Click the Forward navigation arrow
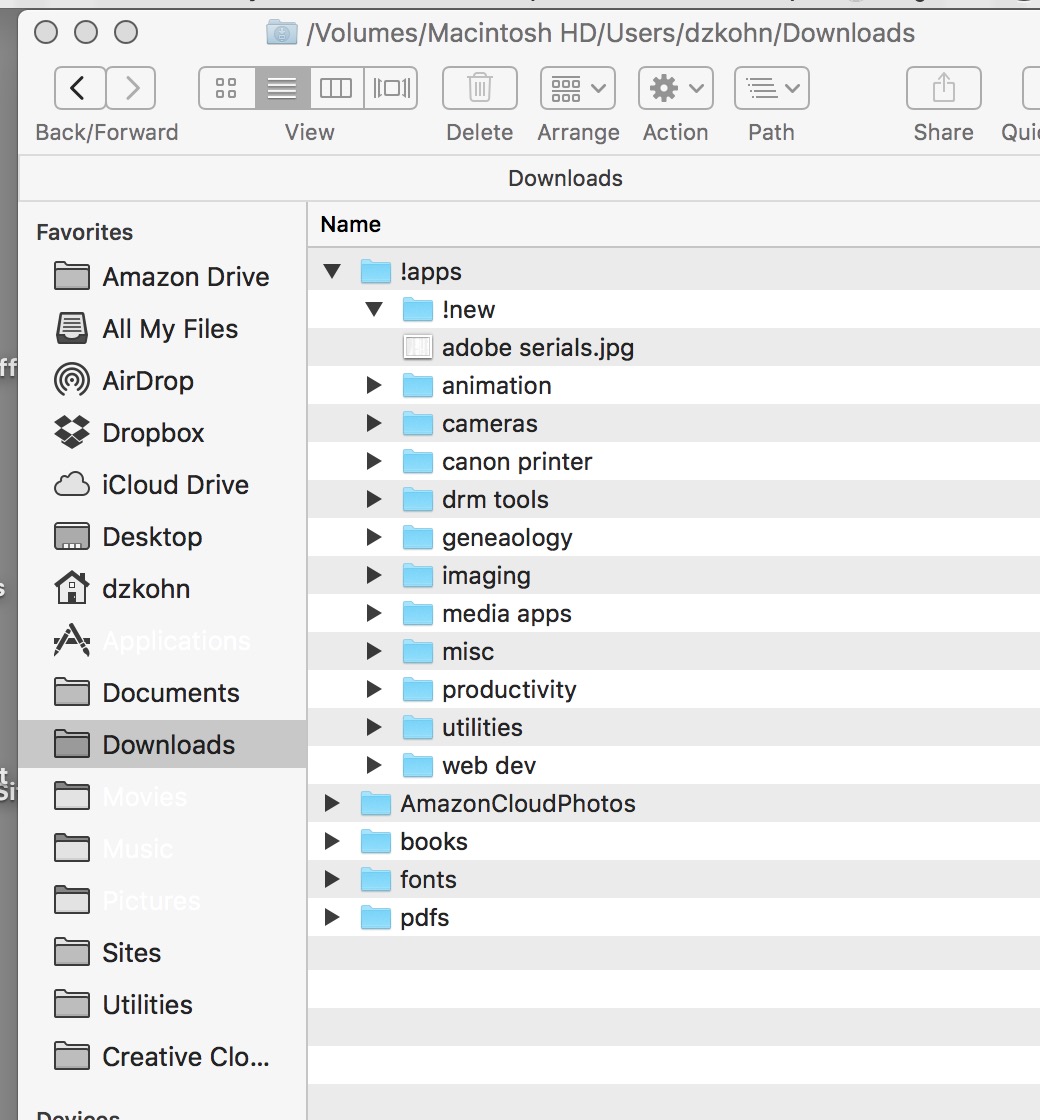 point(132,88)
